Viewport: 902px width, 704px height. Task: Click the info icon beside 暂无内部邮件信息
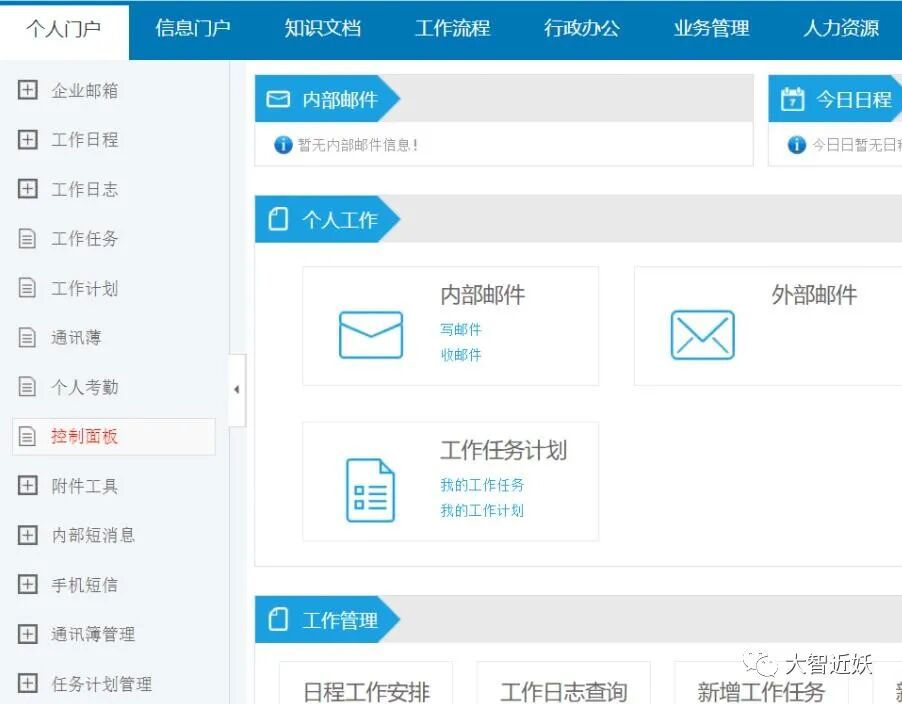coord(283,145)
